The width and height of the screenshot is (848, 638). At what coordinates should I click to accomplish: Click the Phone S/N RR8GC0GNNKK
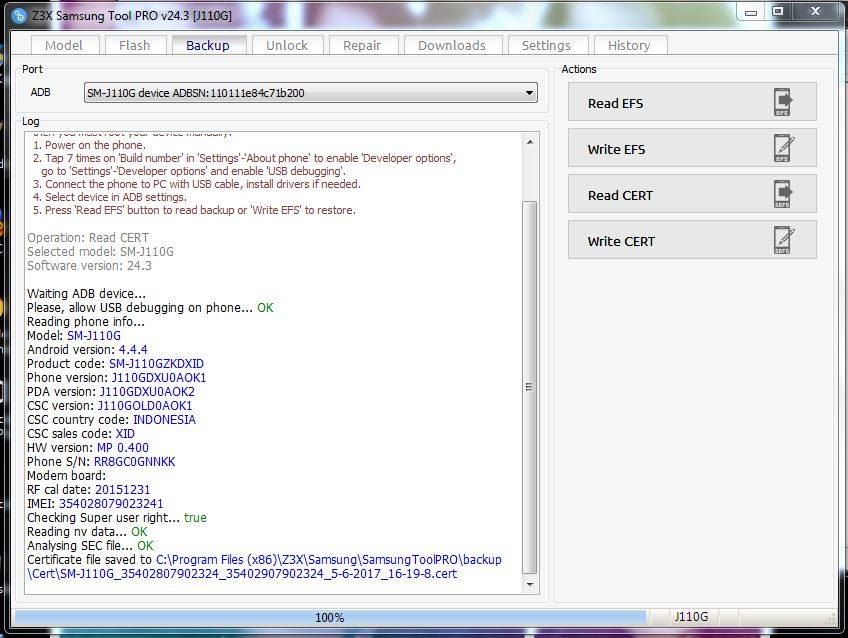coord(135,462)
